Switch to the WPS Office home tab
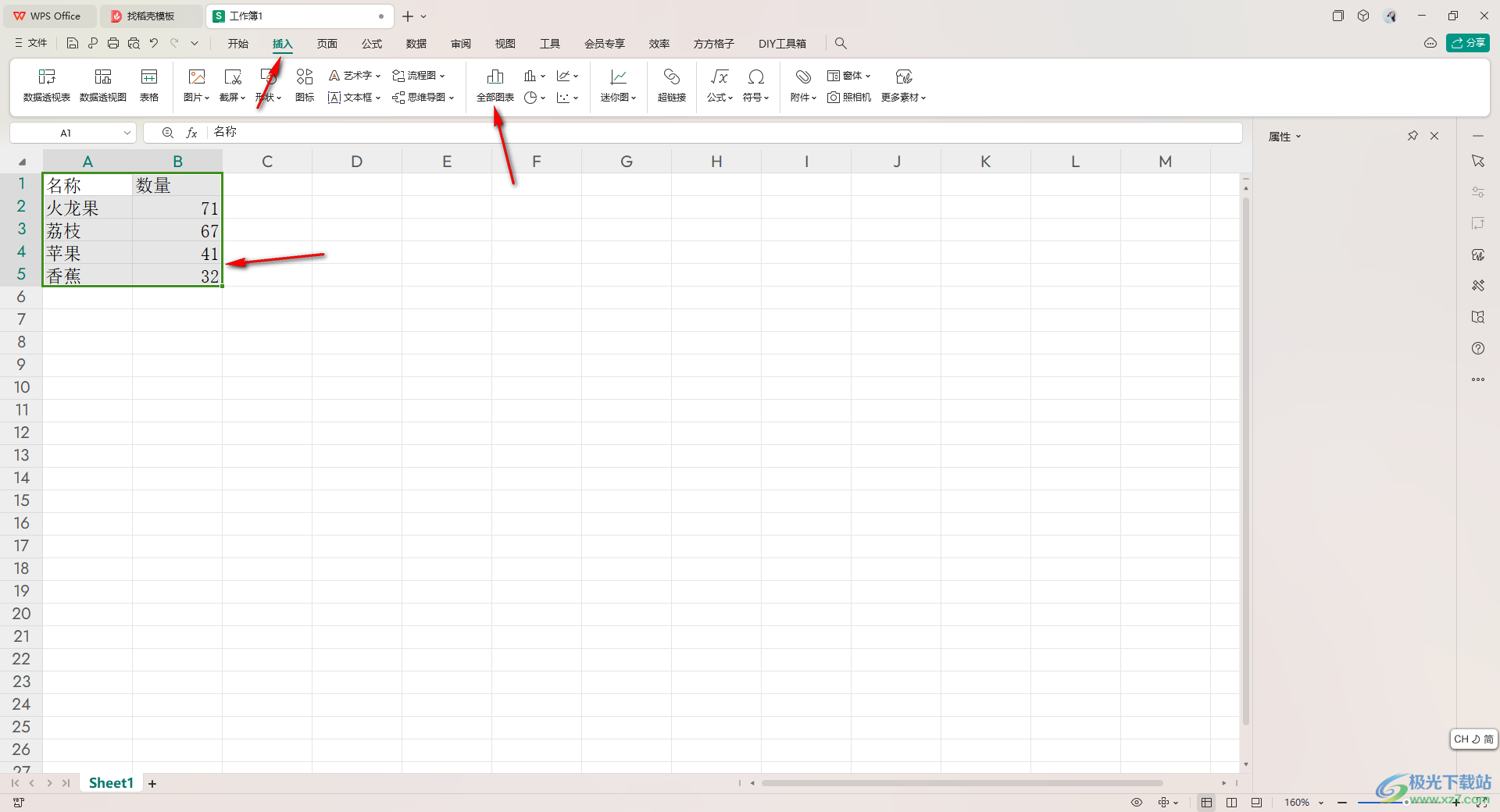This screenshot has height=812, width=1500. [x=49, y=16]
